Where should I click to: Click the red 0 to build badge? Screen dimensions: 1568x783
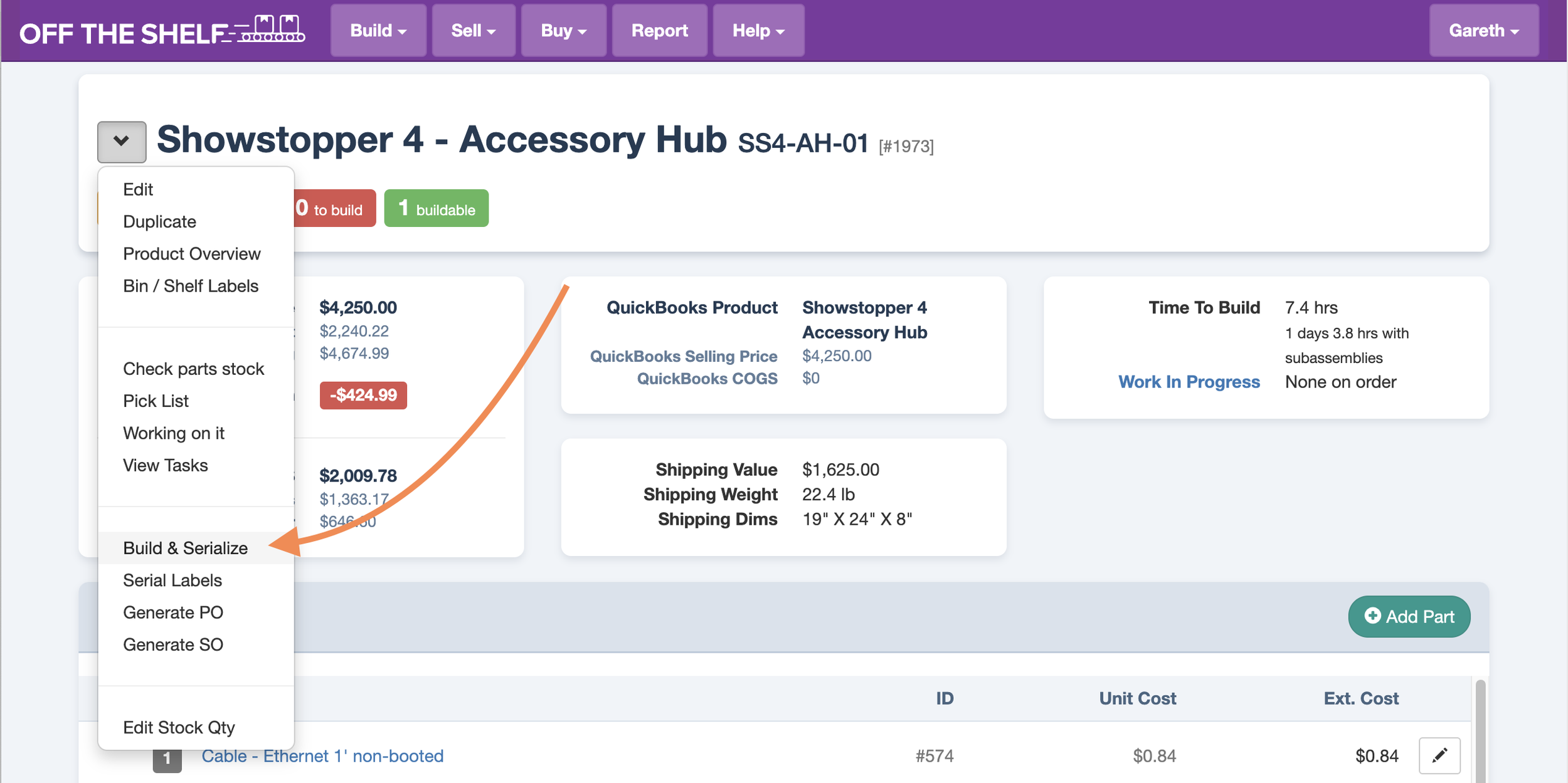point(335,209)
